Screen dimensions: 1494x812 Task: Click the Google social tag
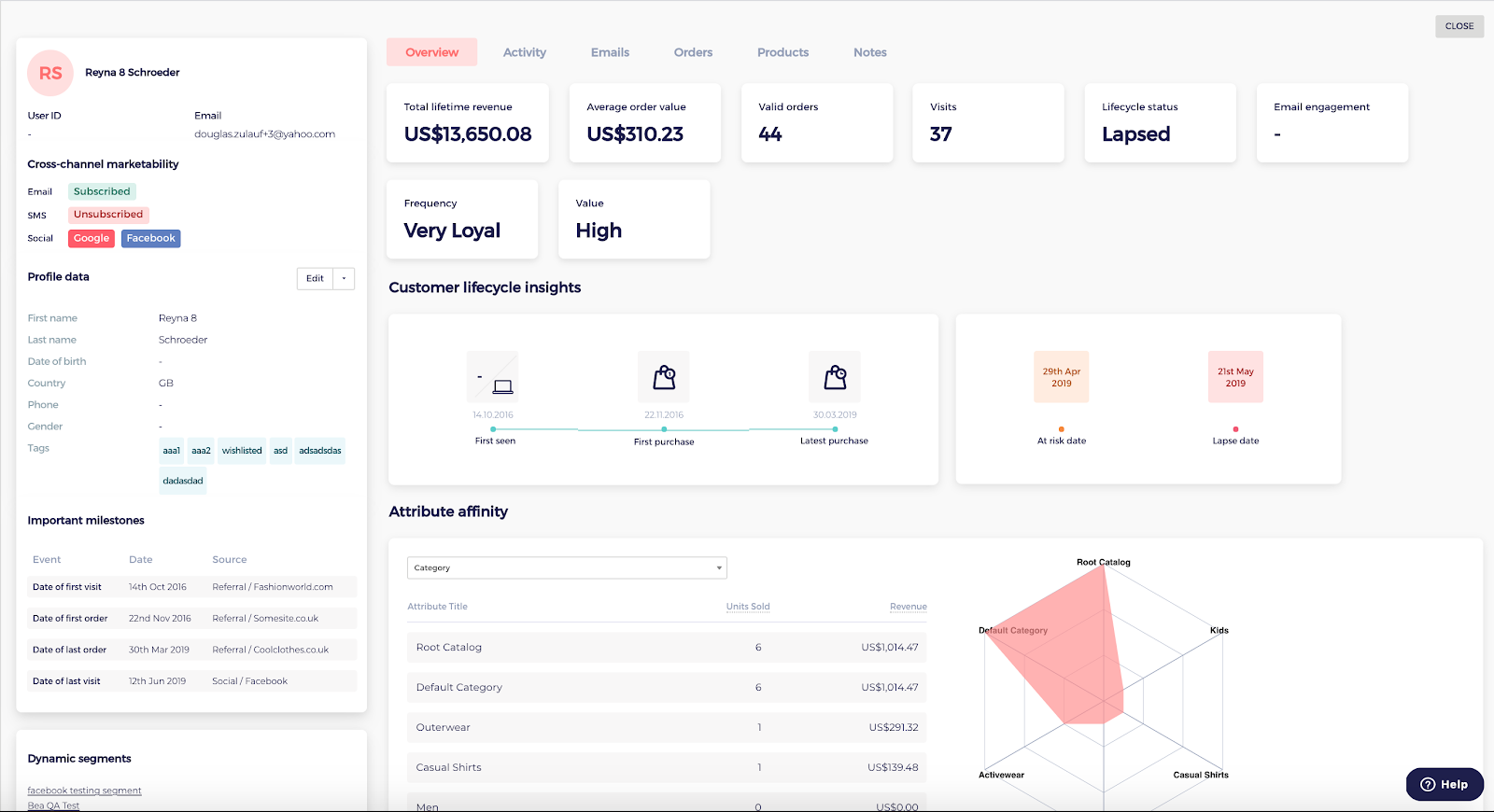[x=92, y=238]
